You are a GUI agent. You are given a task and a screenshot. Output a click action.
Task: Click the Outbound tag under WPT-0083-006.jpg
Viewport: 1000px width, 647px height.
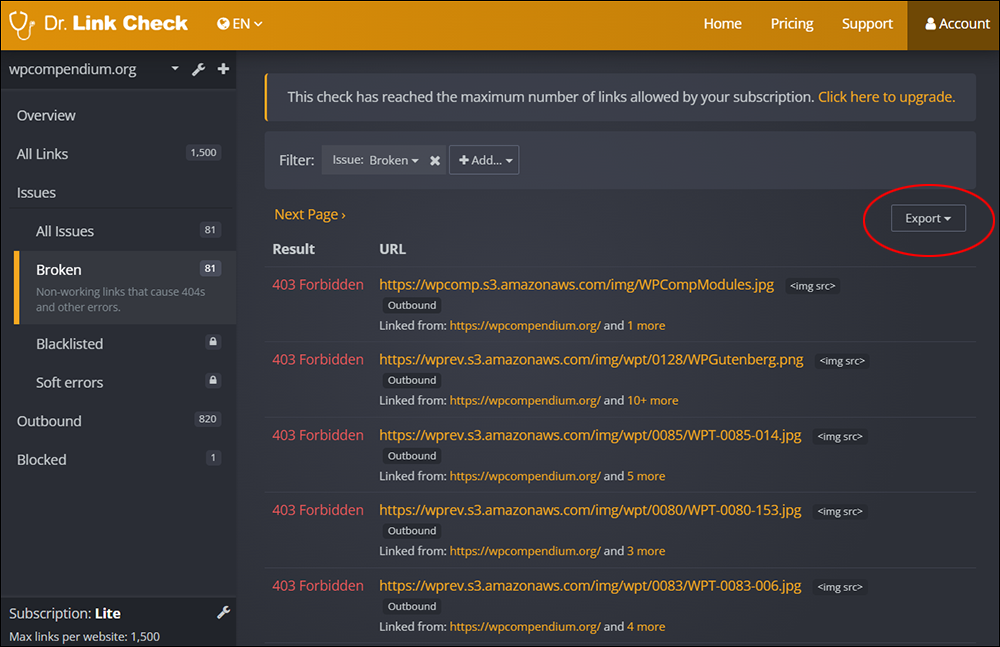pos(412,606)
